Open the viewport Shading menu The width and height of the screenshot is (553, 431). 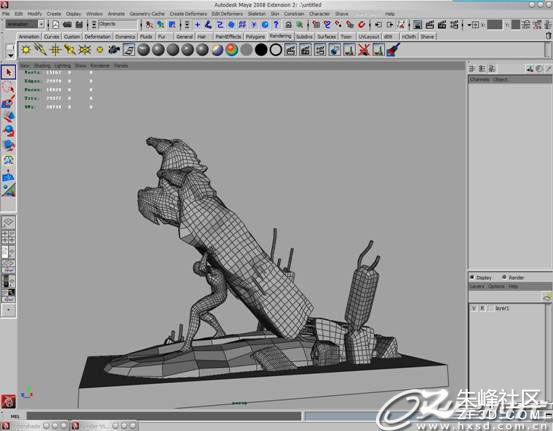pos(43,66)
